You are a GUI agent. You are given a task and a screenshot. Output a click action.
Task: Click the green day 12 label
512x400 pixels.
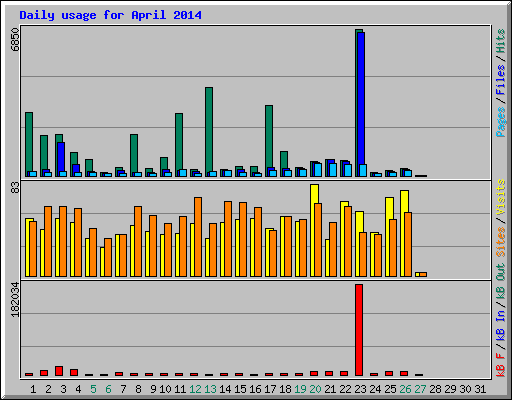point(195,389)
